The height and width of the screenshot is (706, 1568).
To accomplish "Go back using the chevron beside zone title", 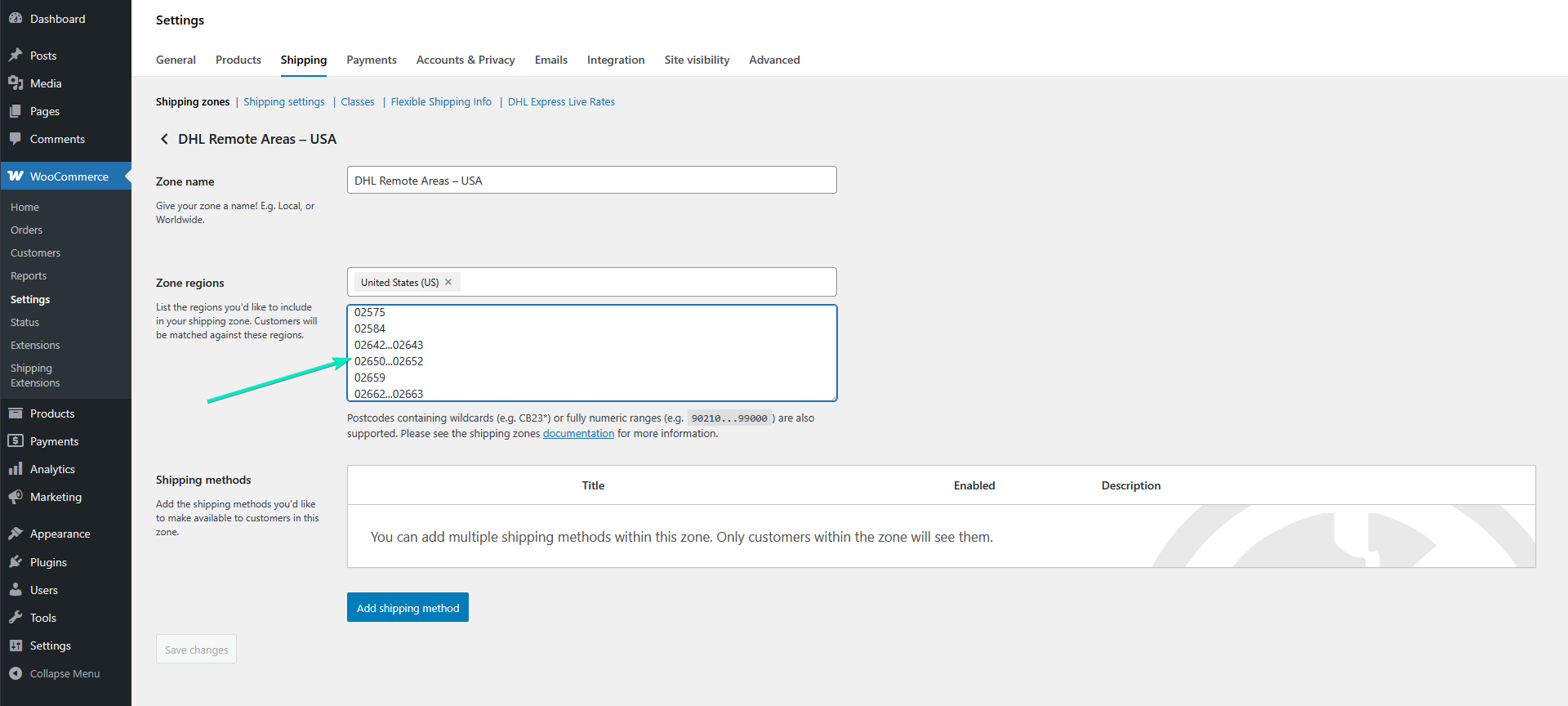I will 164,139.
